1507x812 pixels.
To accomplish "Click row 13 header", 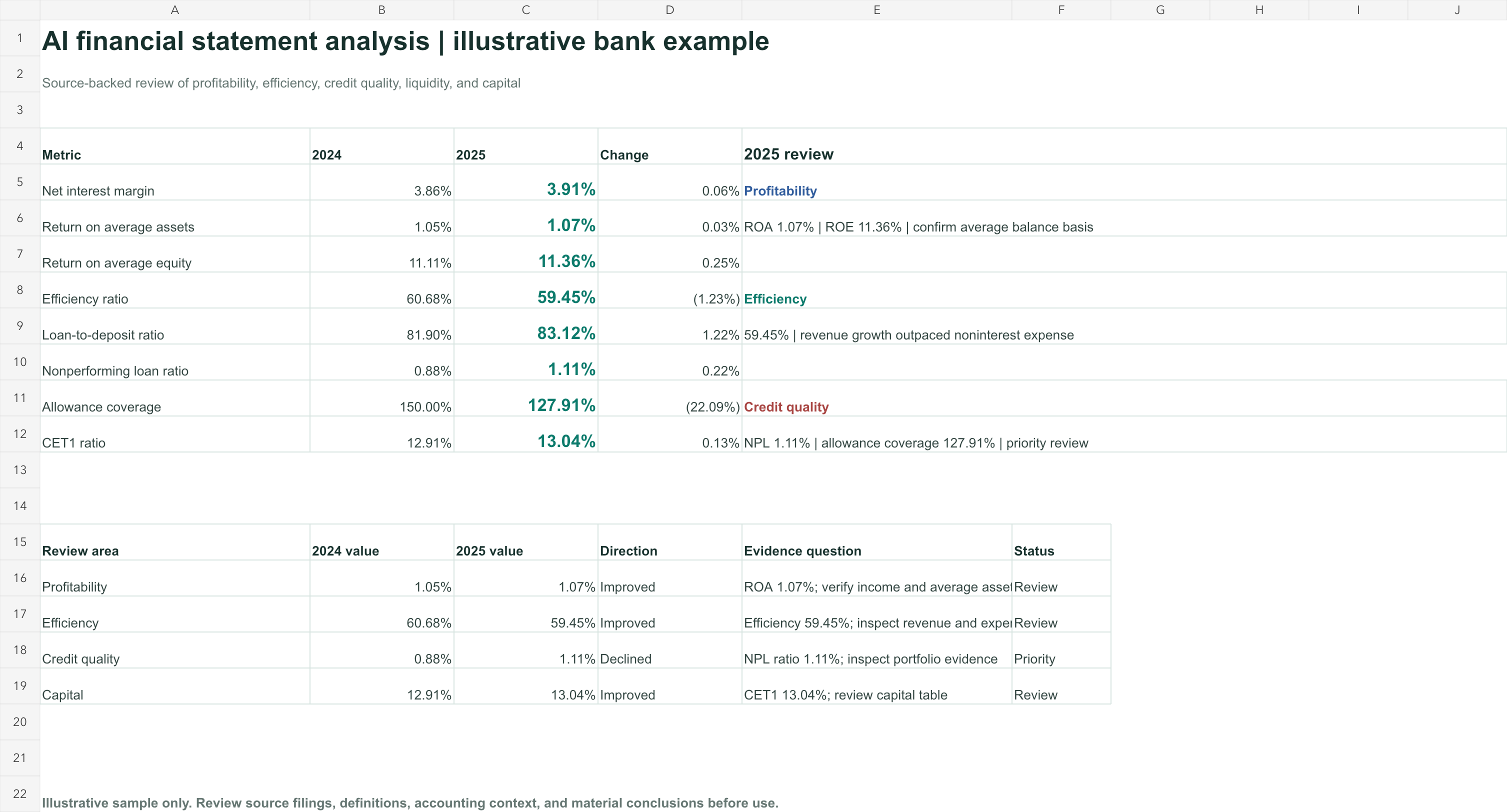I will tap(20, 470).
